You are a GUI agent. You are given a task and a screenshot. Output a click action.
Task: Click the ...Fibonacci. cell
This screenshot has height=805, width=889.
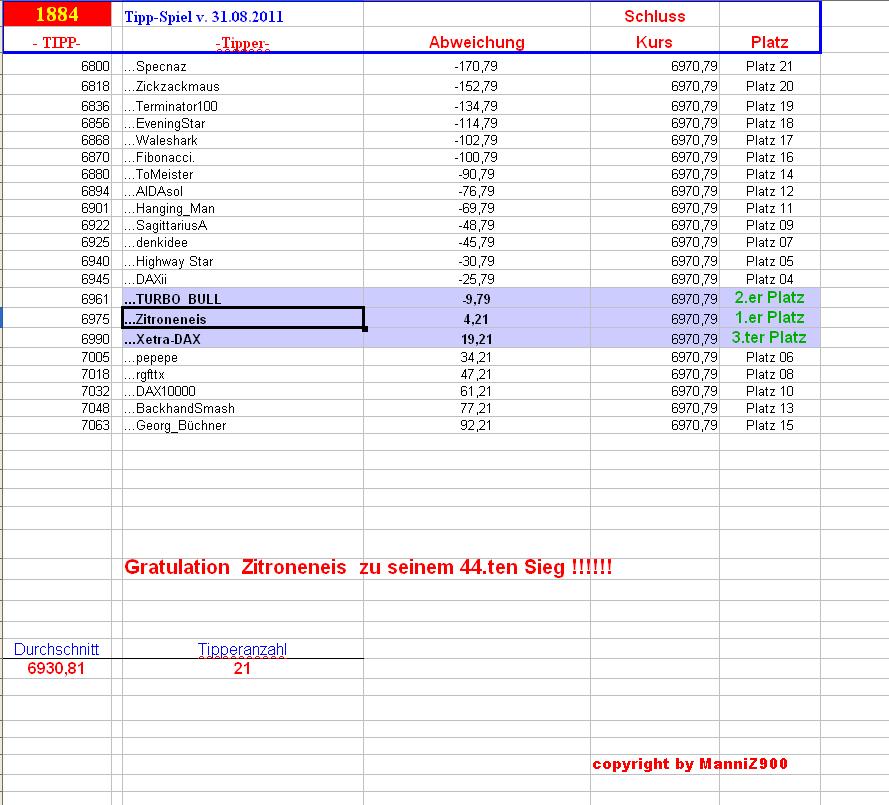point(243,157)
